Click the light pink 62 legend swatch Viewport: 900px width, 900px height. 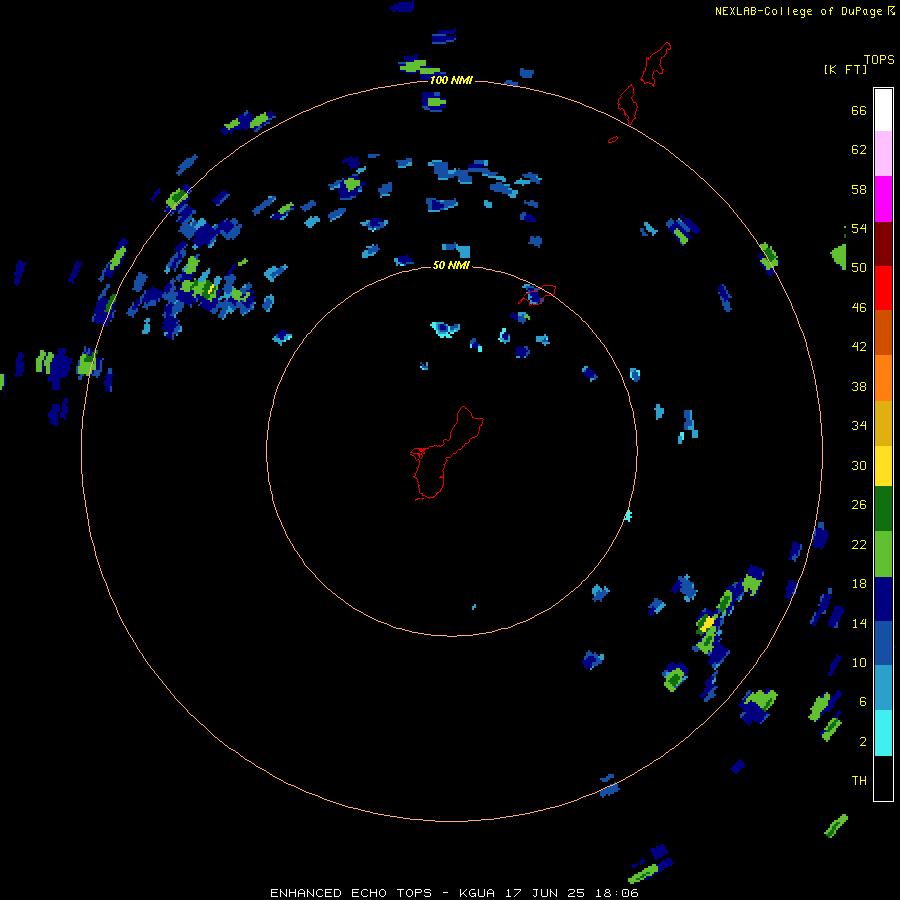883,153
